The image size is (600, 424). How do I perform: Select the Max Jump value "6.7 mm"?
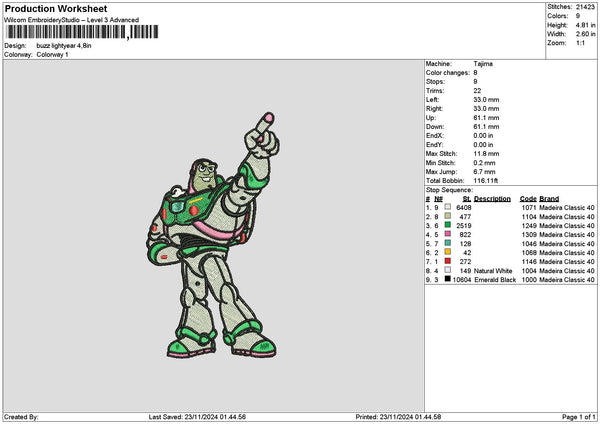(x=484, y=172)
